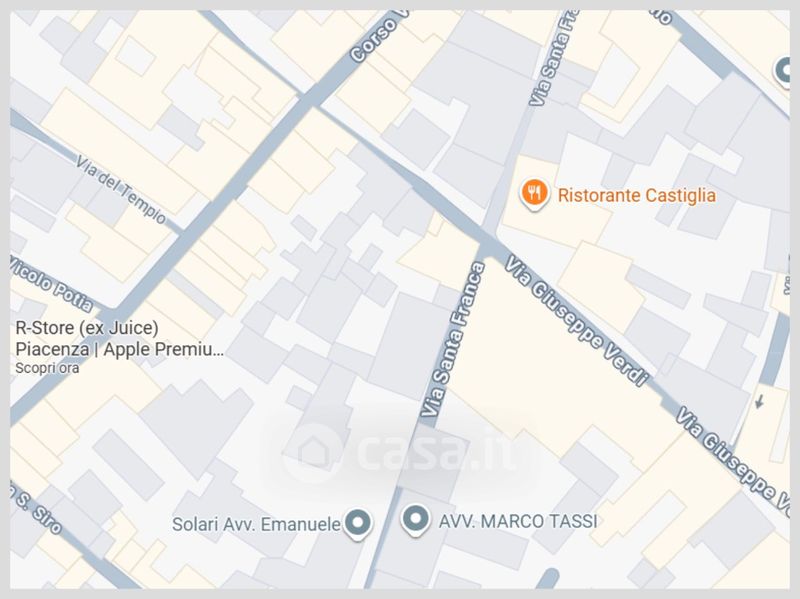The image size is (800, 599).
Task: Click the Scopri ora link
Action: 47,368
